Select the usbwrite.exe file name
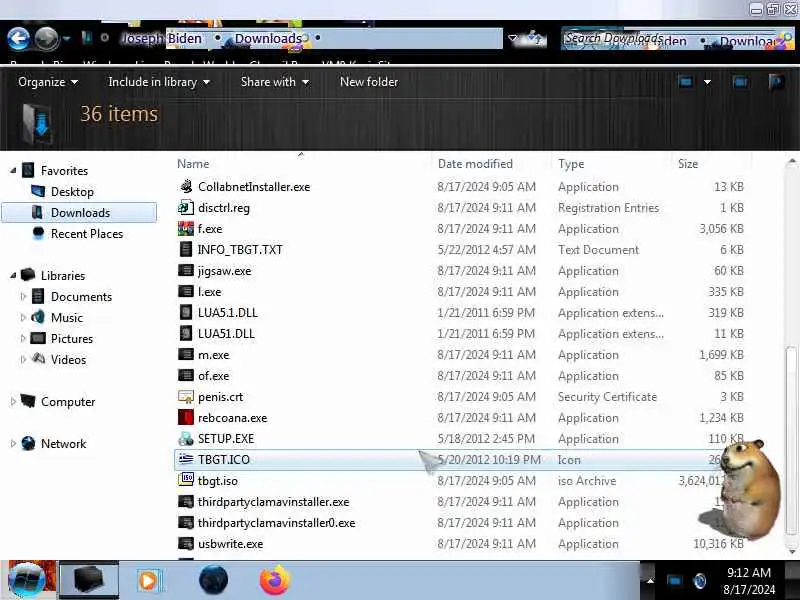 pyautogui.click(x=230, y=544)
